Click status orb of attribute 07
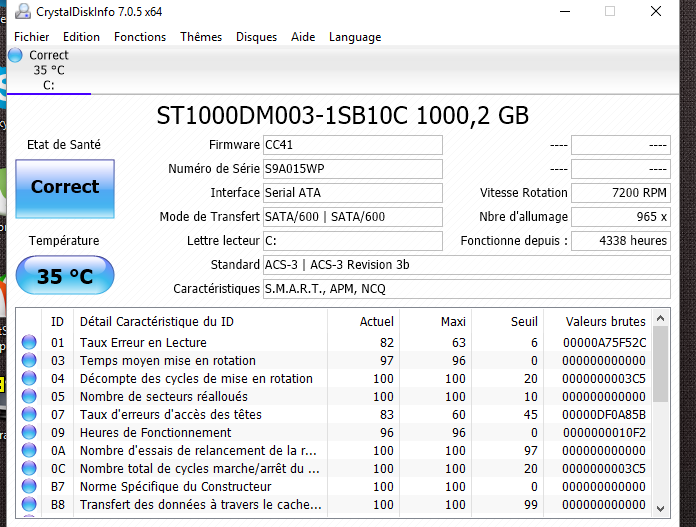The width and height of the screenshot is (696, 527). 29,414
